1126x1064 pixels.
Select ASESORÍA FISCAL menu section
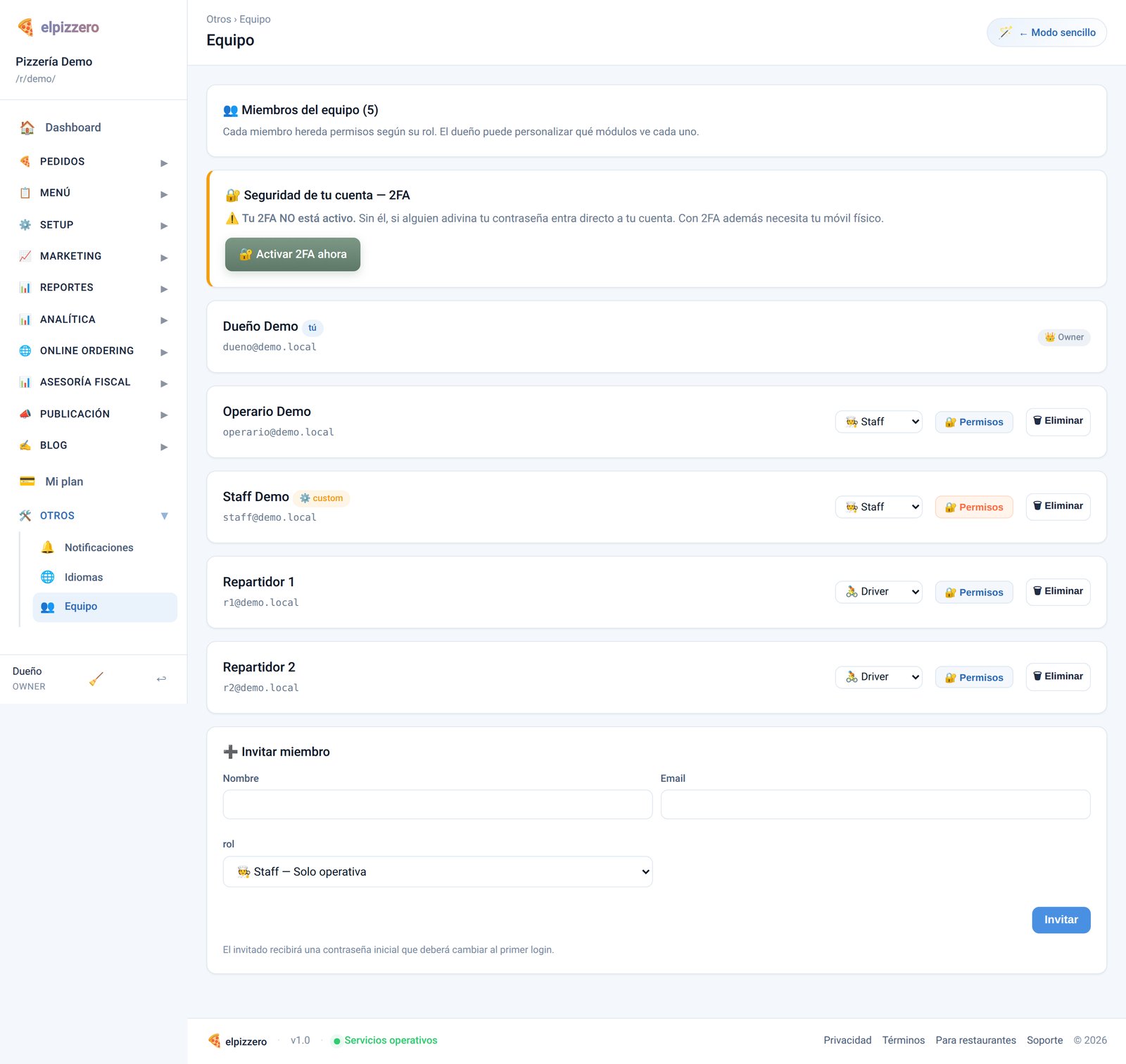(94, 382)
